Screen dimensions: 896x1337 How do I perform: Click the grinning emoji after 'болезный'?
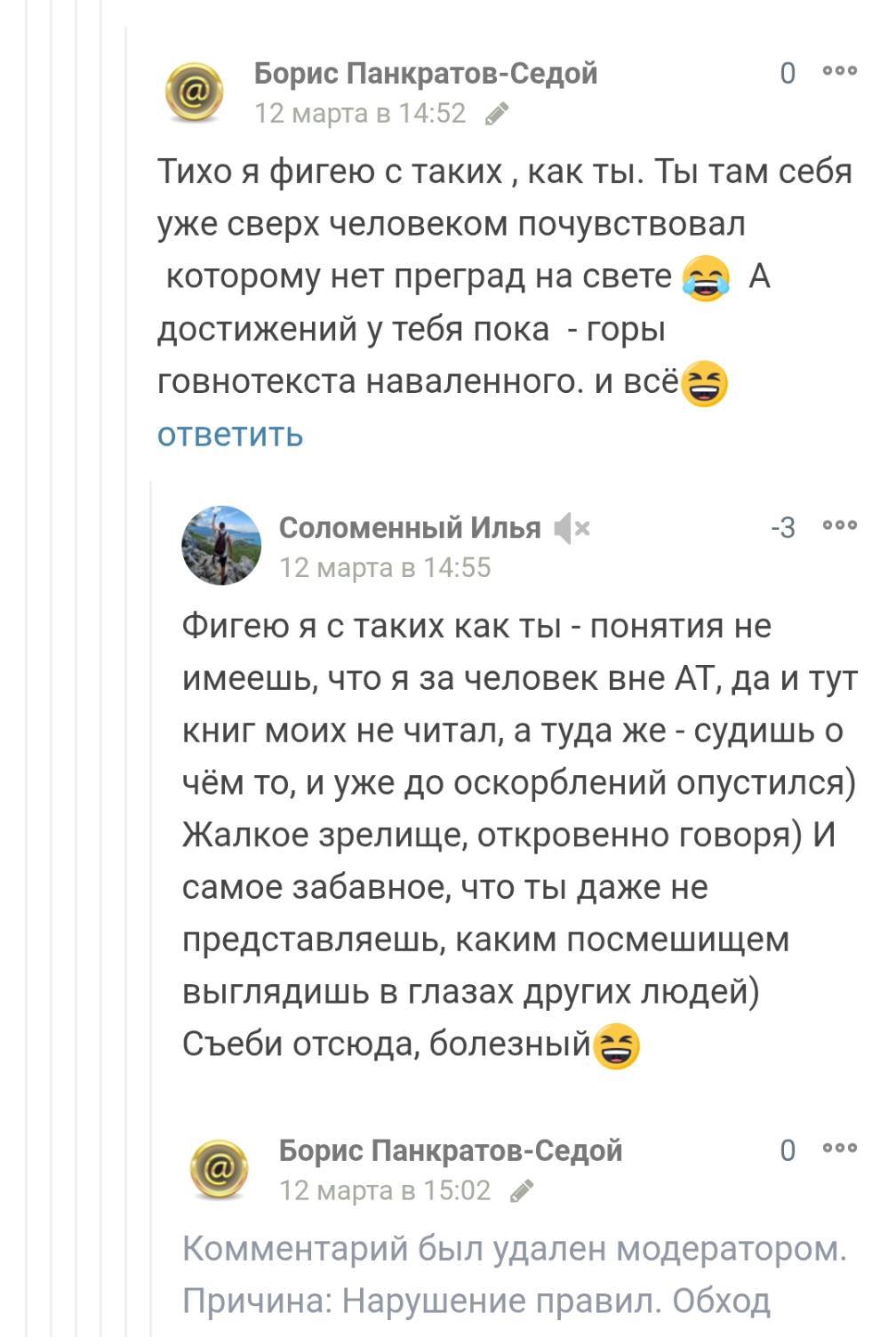click(616, 1045)
